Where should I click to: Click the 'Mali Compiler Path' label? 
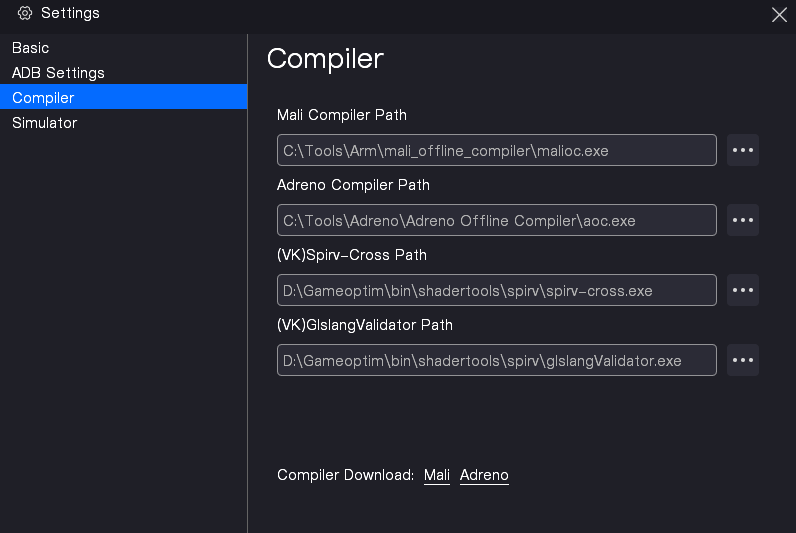pyautogui.click(x=342, y=115)
